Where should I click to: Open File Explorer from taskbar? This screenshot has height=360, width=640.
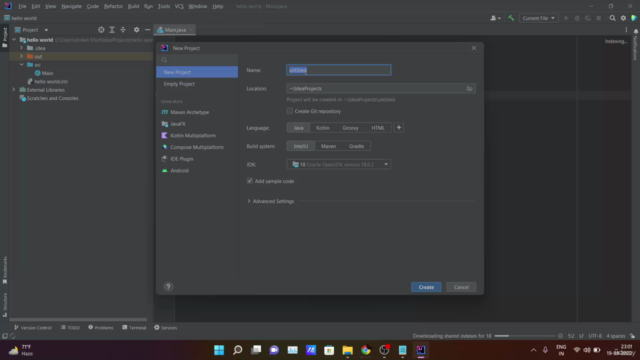coord(347,350)
